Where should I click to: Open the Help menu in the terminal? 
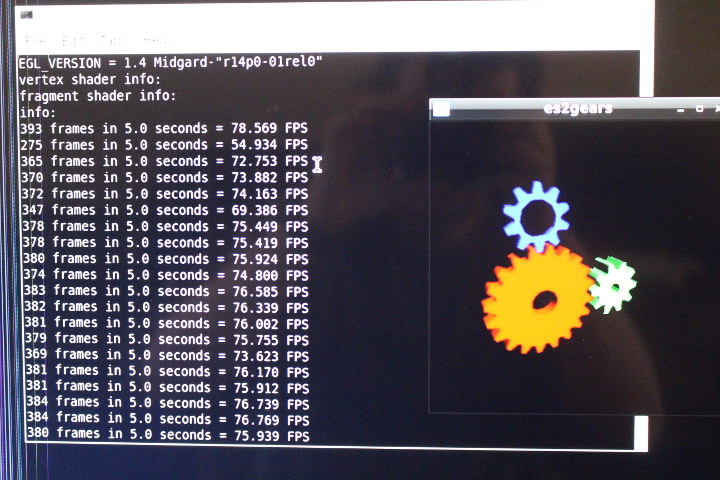(x=155, y=40)
